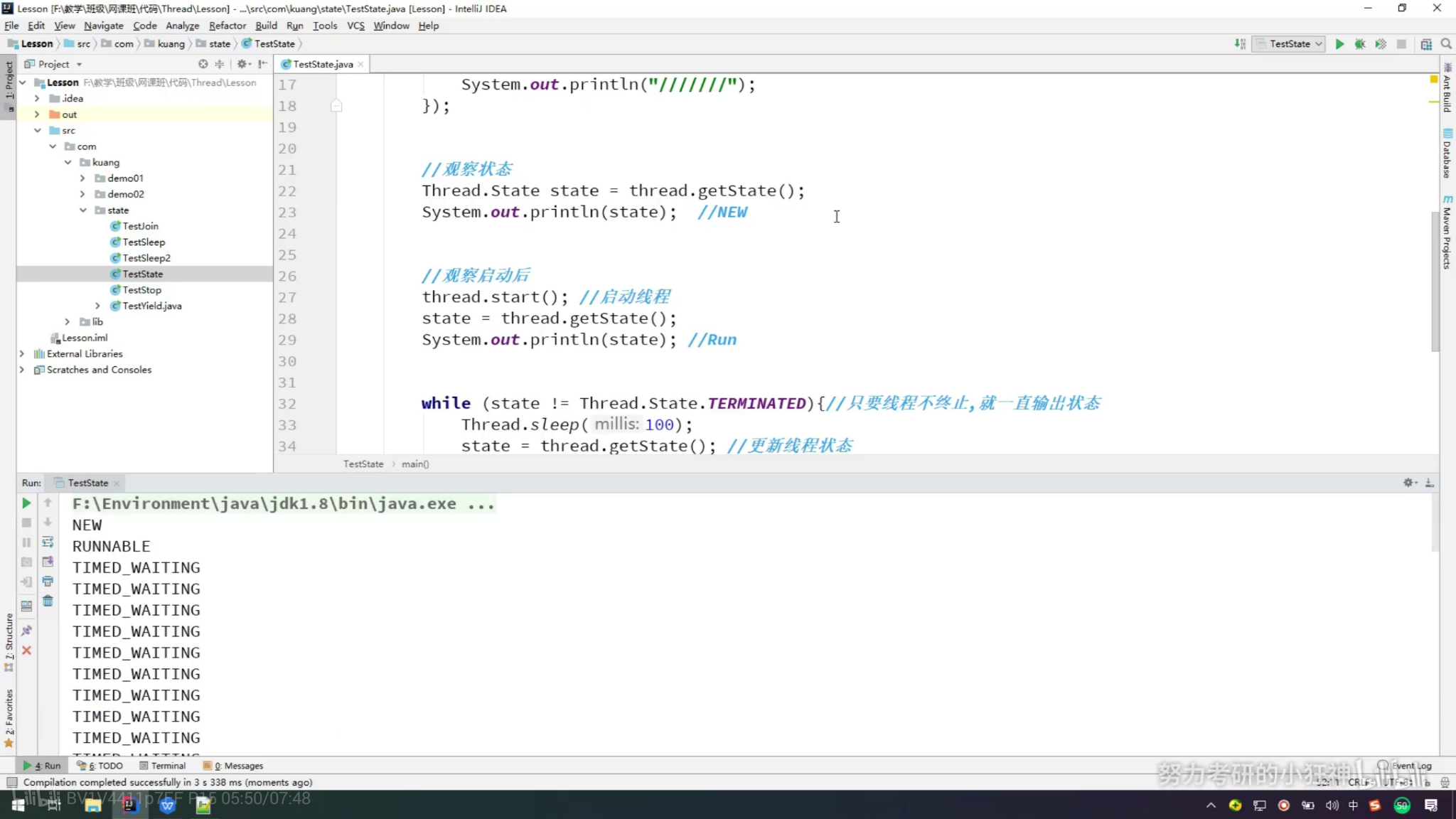Click the Build Project binary-arrow icon
Screen dimensions: 1456x819
[1240, 44]
